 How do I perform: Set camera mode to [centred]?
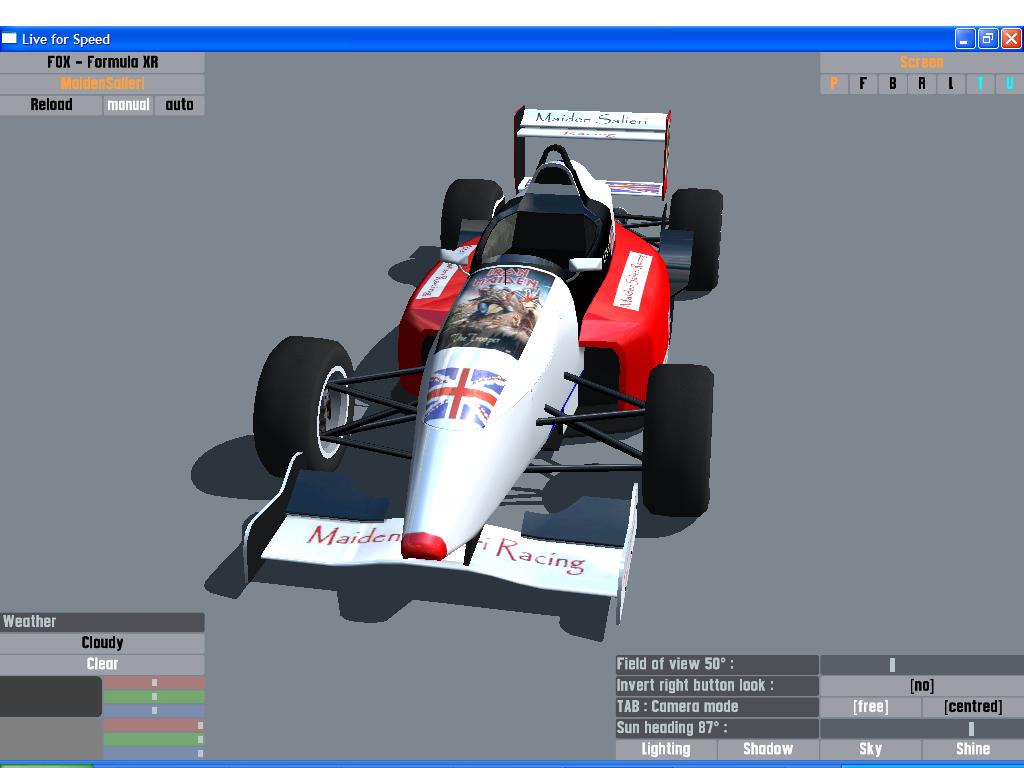973,707
